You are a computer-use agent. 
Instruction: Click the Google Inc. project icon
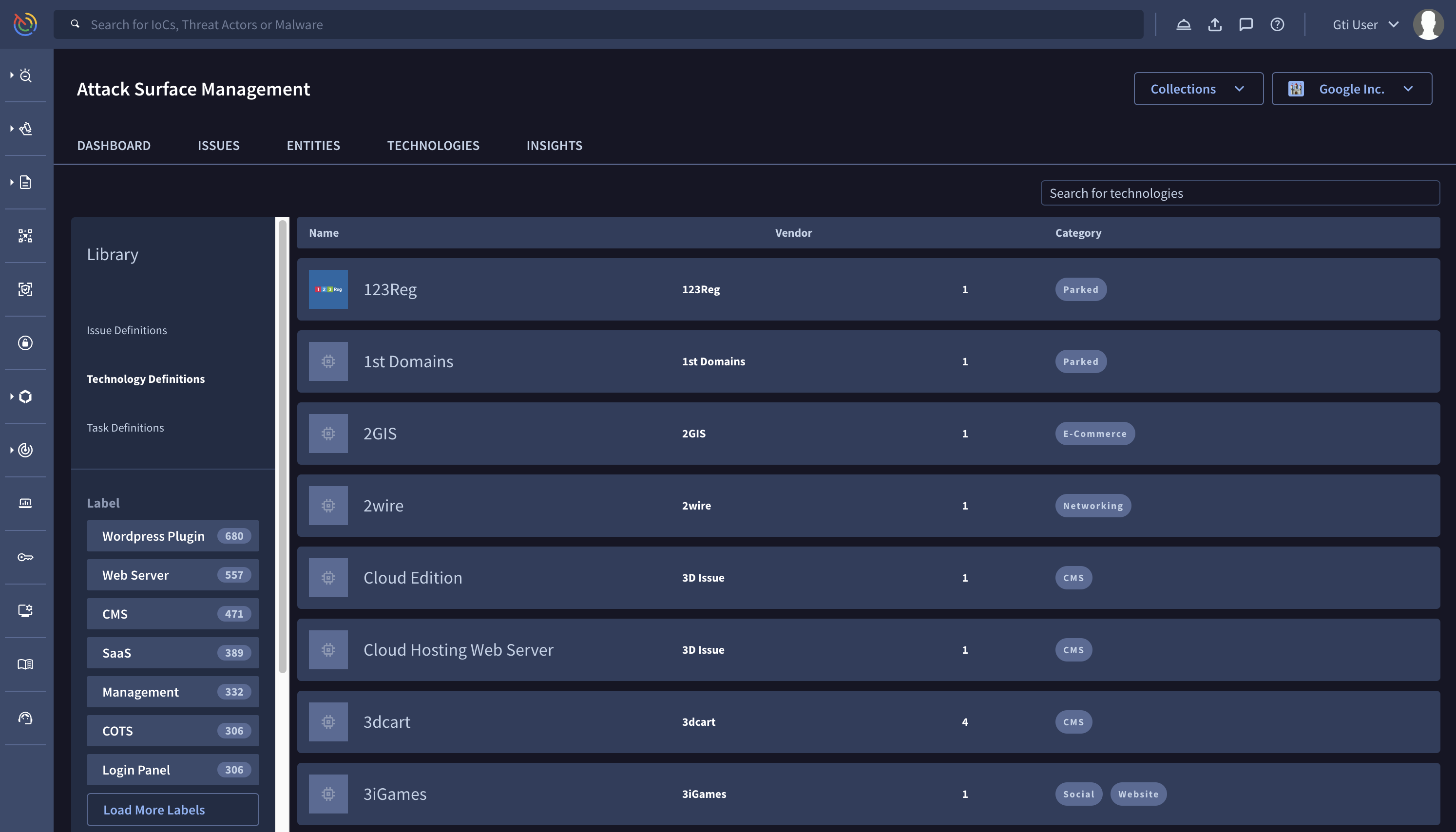point(1295,89)
